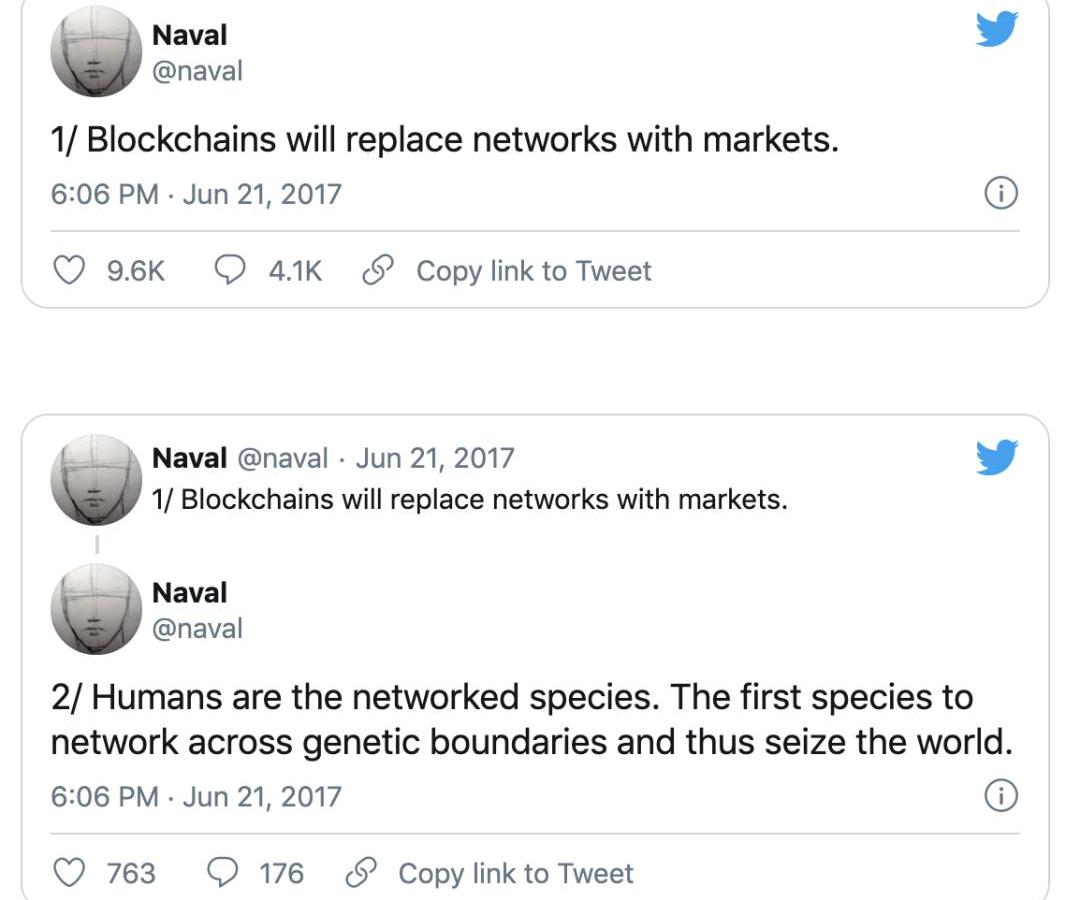This screenshot has height=900, width=1080.
Task: Click the Twitter bird logo on first tweet
Action: click(996, 31)
